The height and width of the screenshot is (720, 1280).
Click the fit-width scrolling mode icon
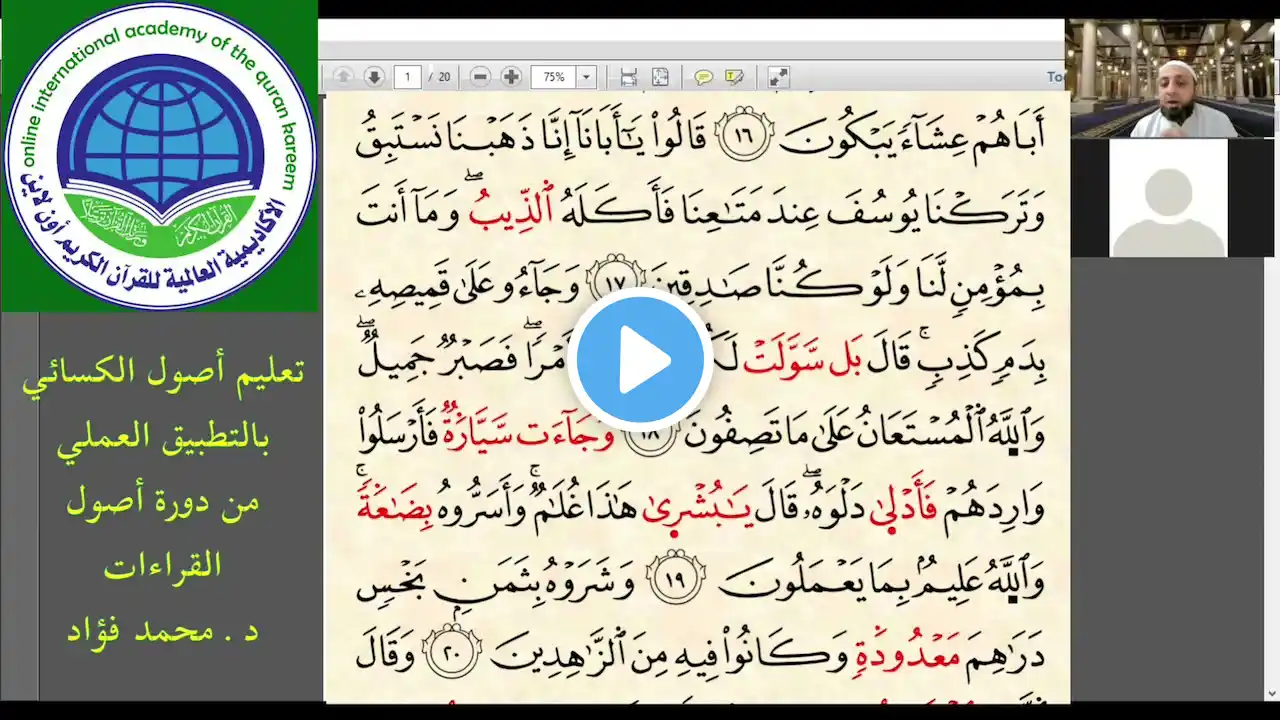(x=628, y=77)
